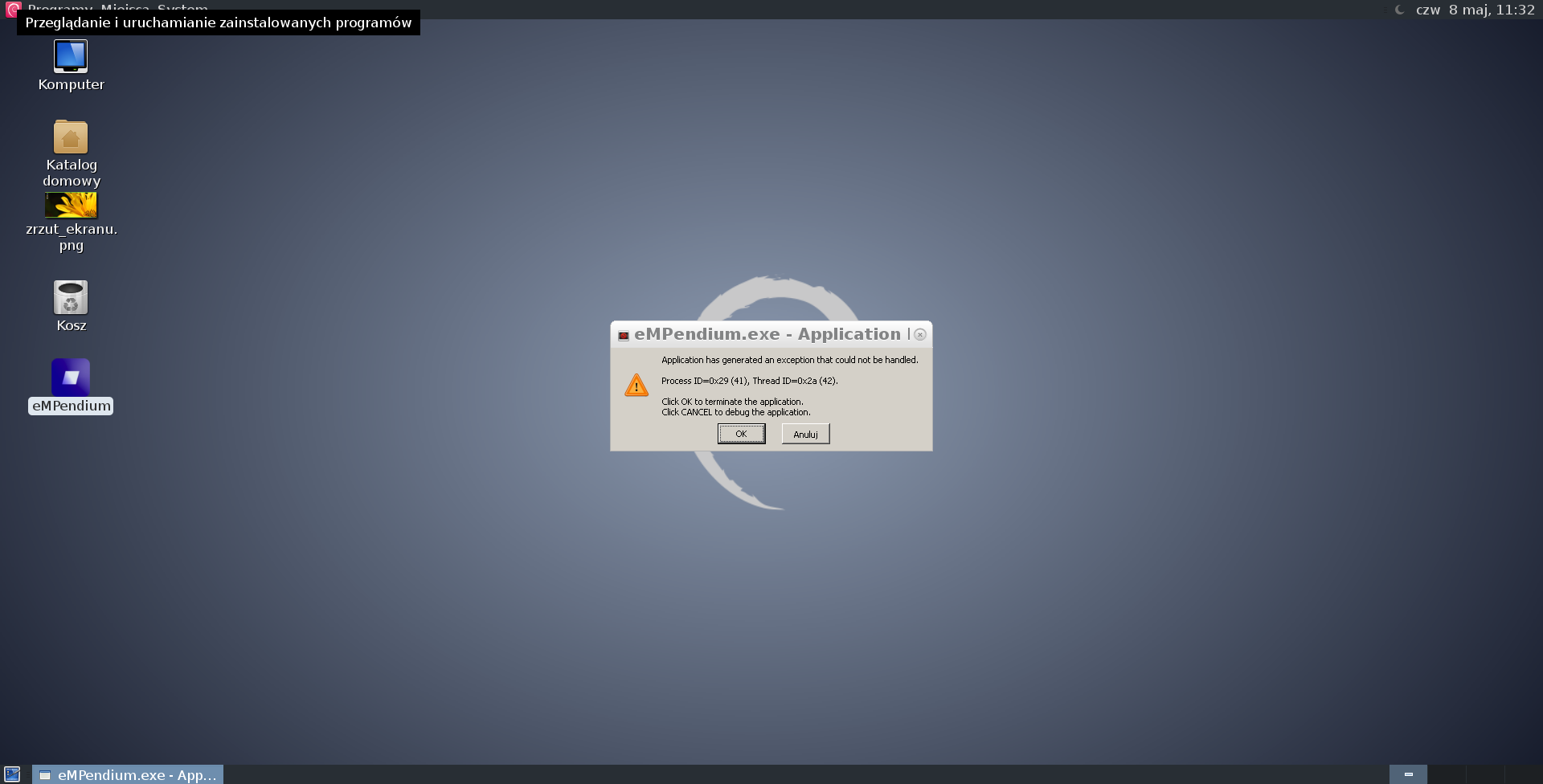Open the System menu
The image size is (1543, 784).
(x=182, y=6)
